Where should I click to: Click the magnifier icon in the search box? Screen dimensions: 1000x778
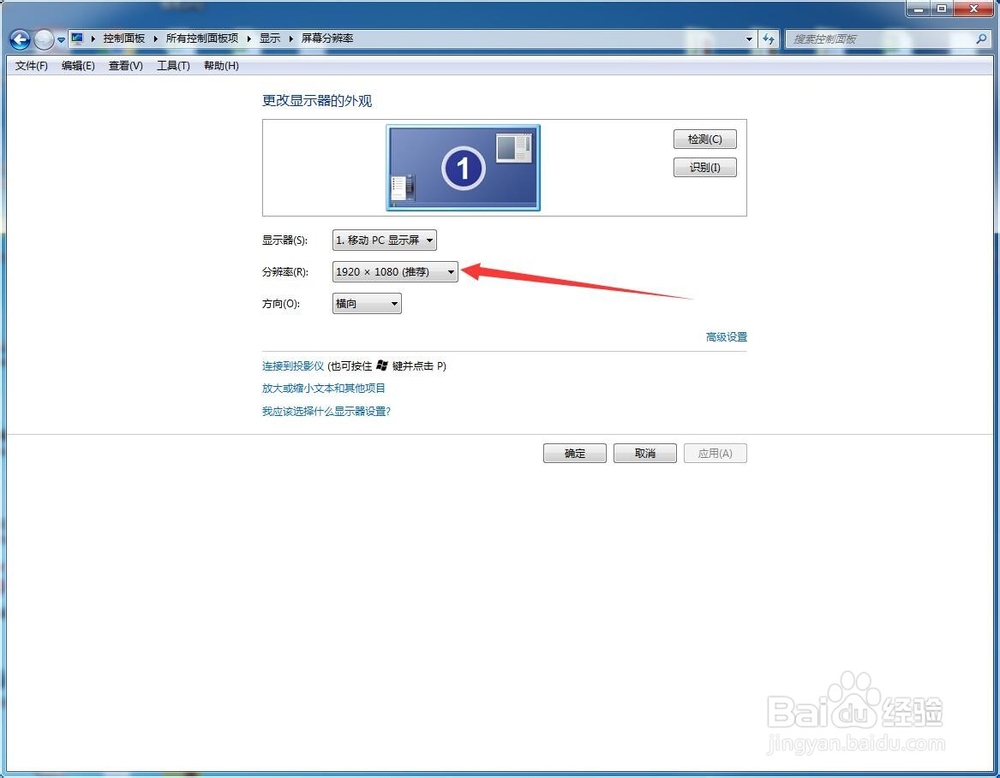983,38
